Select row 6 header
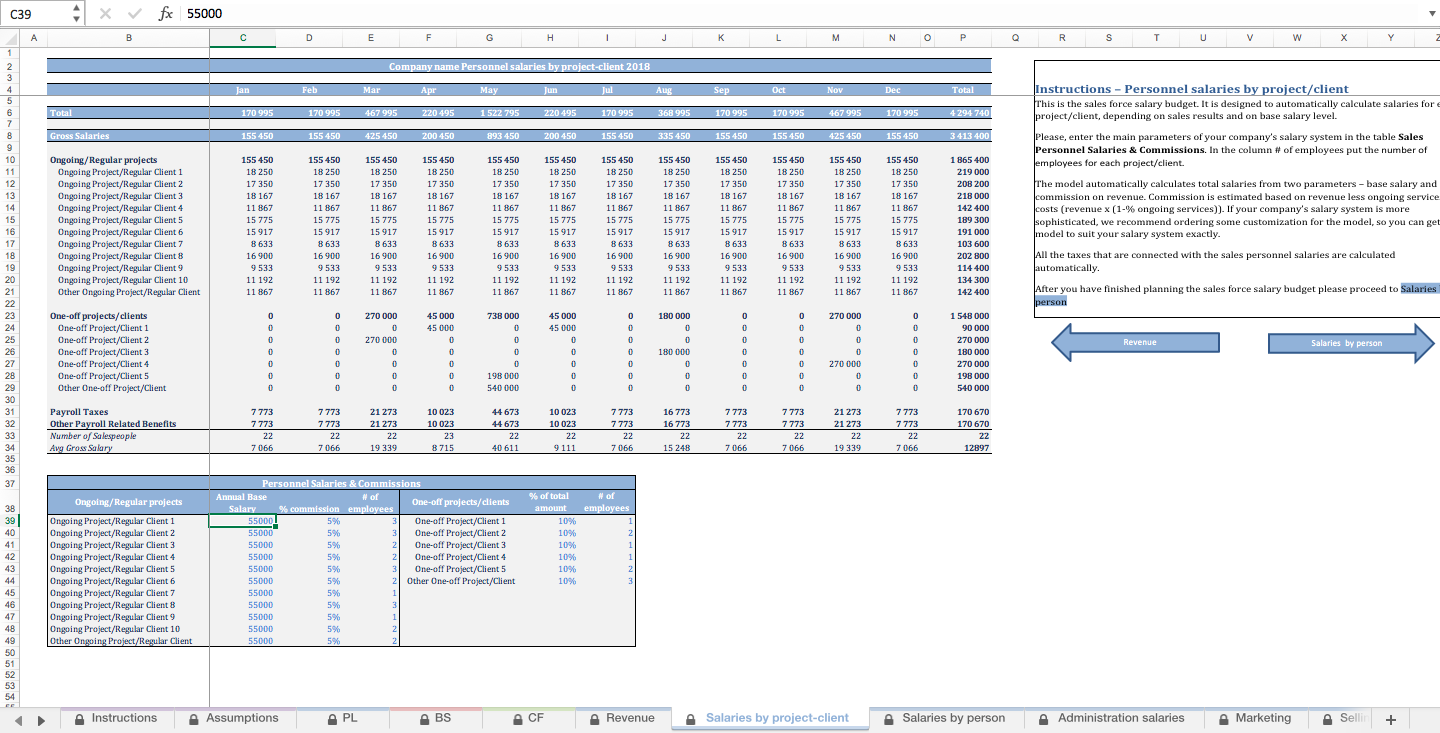 pos(9,113)
